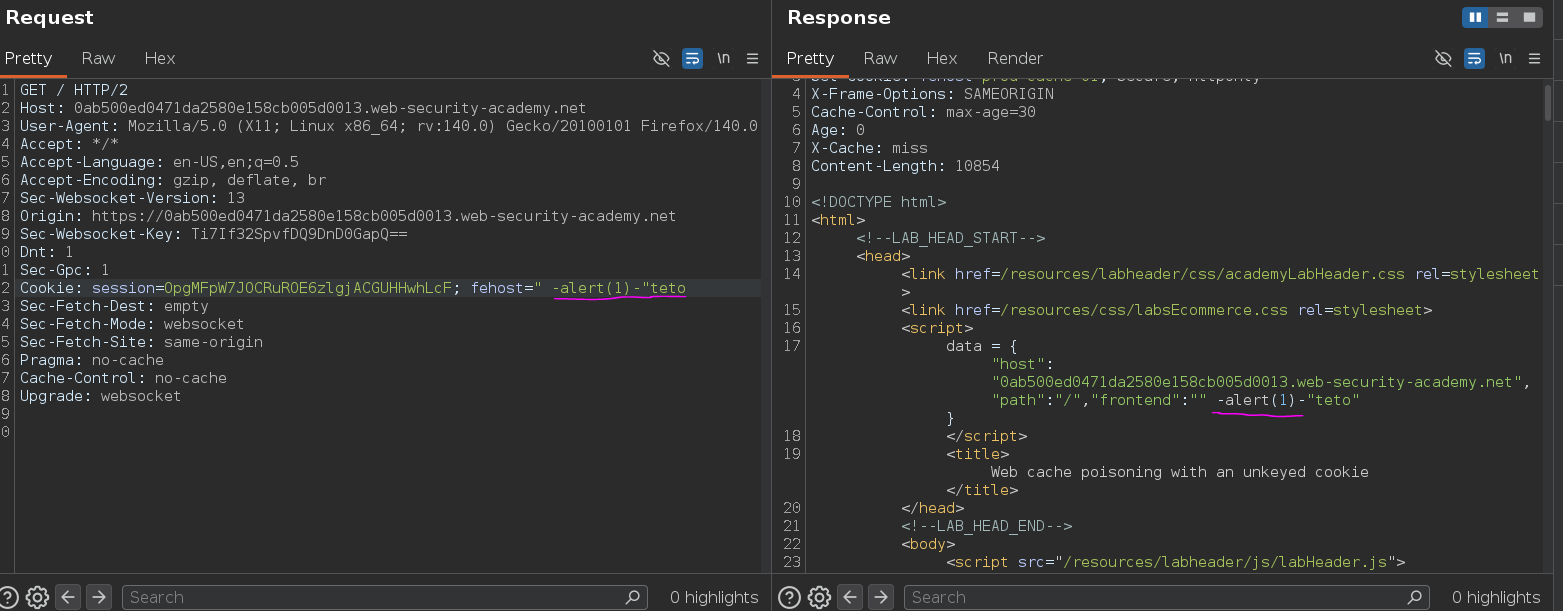The image size is (1563, 611).
Task: Switch Request panel to Raw tab
Action: click(98, 58)
